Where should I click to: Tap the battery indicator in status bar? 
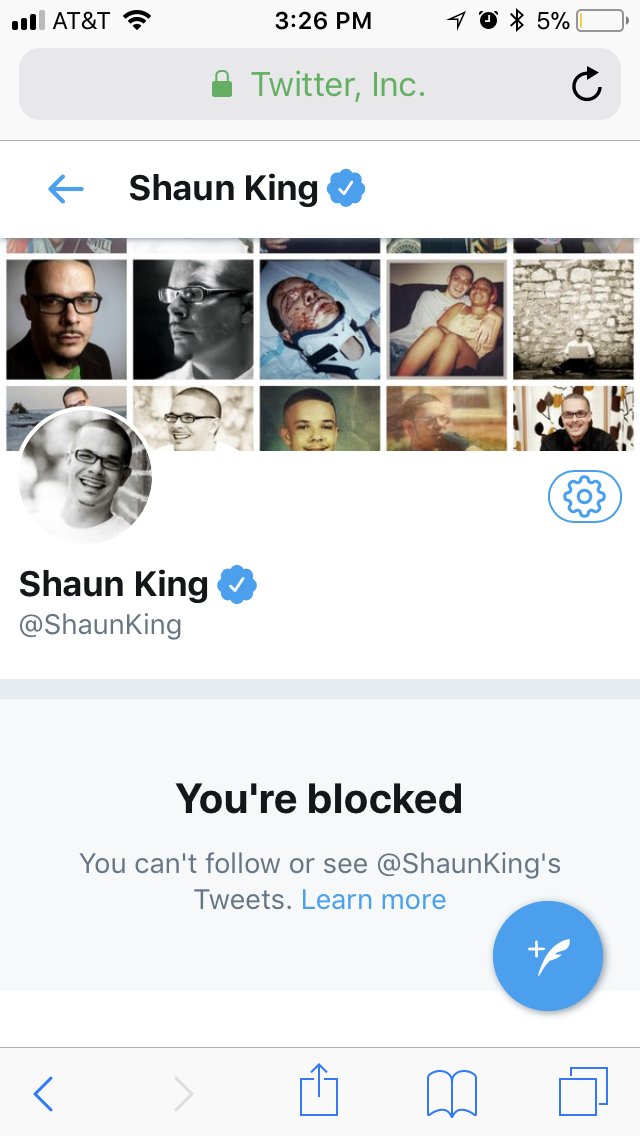coord(603,21)
